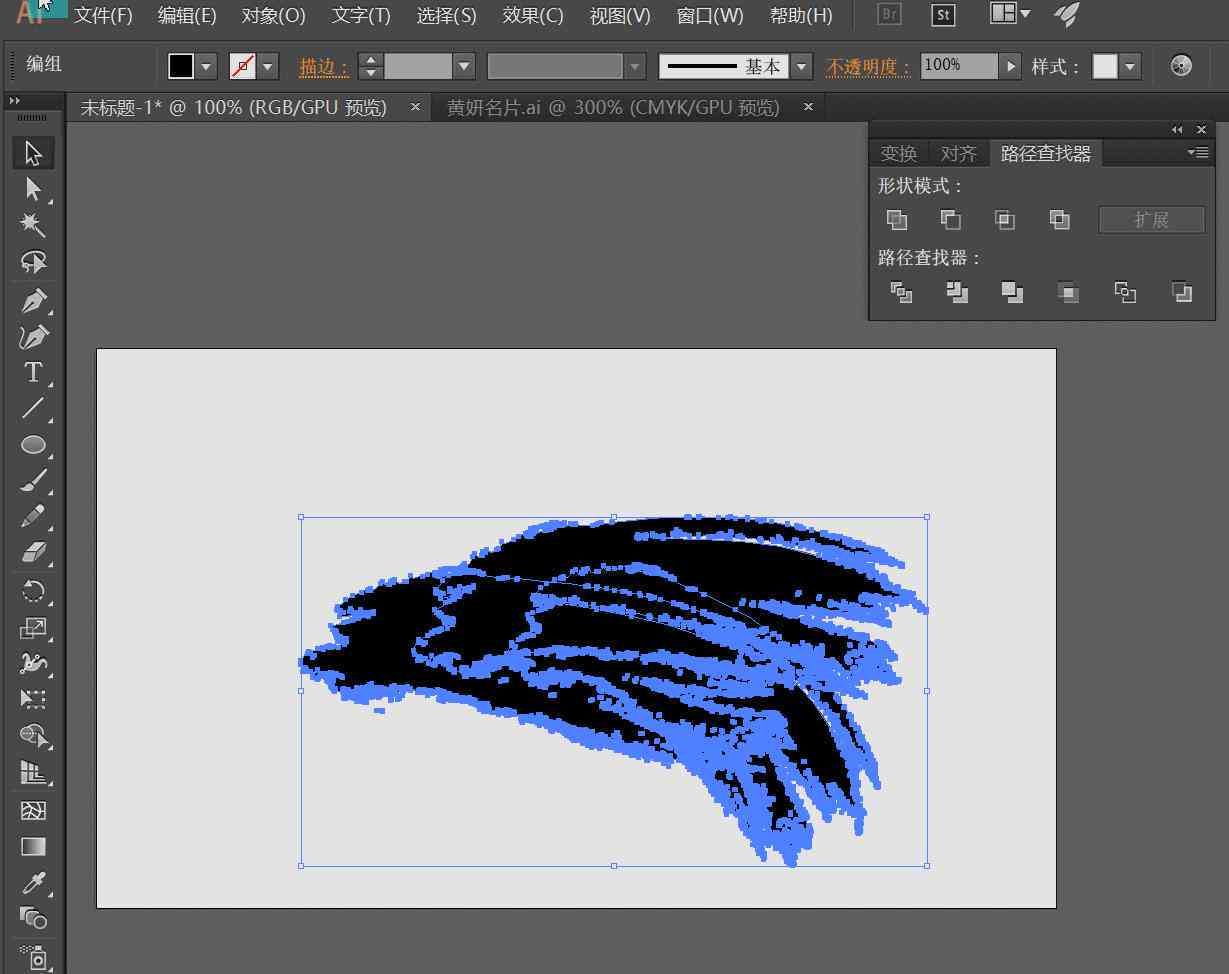Open the 文件(F) menu
1229x974 pixels.
coord(103,15)
